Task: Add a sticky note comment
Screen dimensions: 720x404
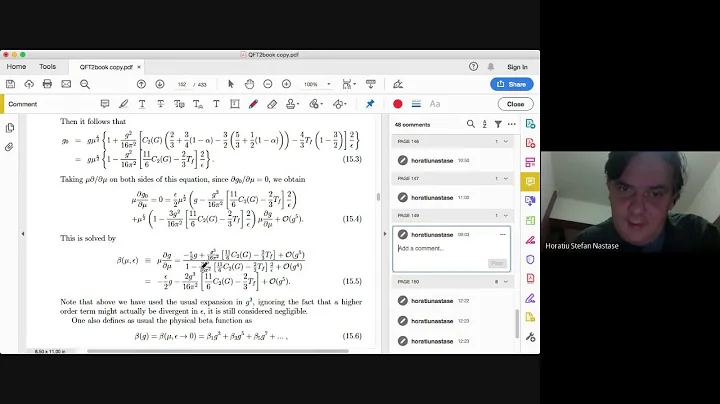Action: pos(105,104)
